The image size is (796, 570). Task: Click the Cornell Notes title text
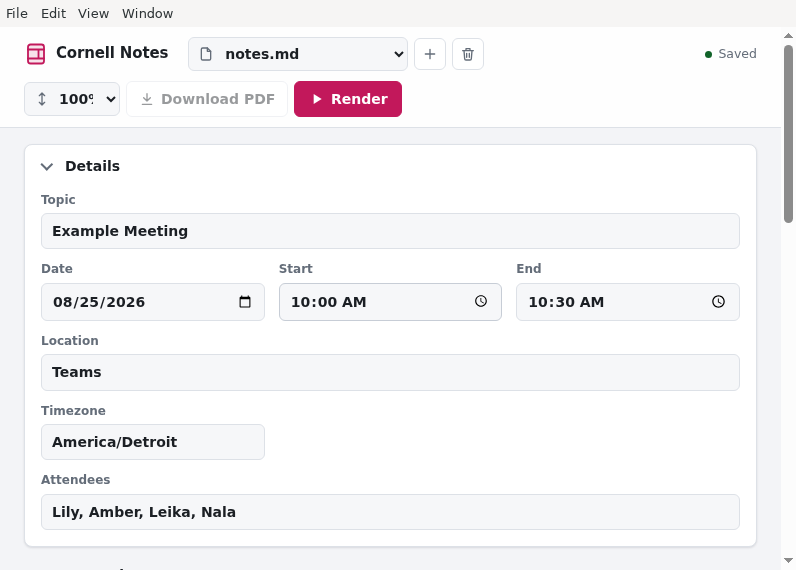(112, 53)
